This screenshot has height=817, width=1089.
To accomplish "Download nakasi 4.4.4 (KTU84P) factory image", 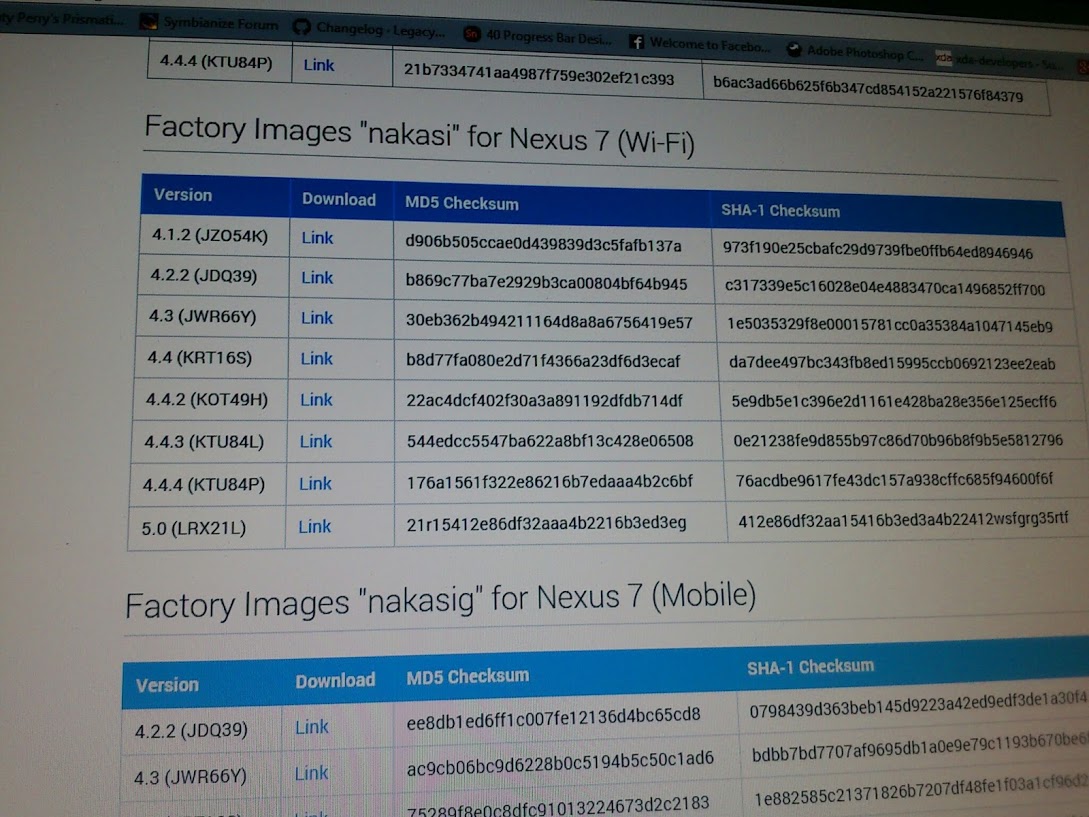I will coord(315,484).
